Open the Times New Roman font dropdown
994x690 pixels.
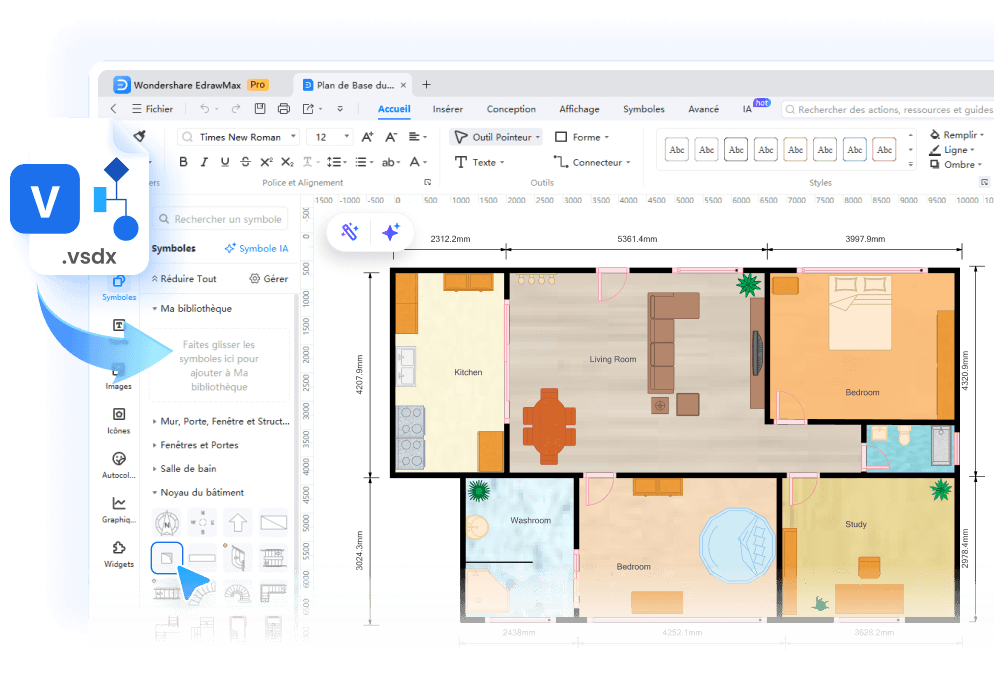(239, 137)
